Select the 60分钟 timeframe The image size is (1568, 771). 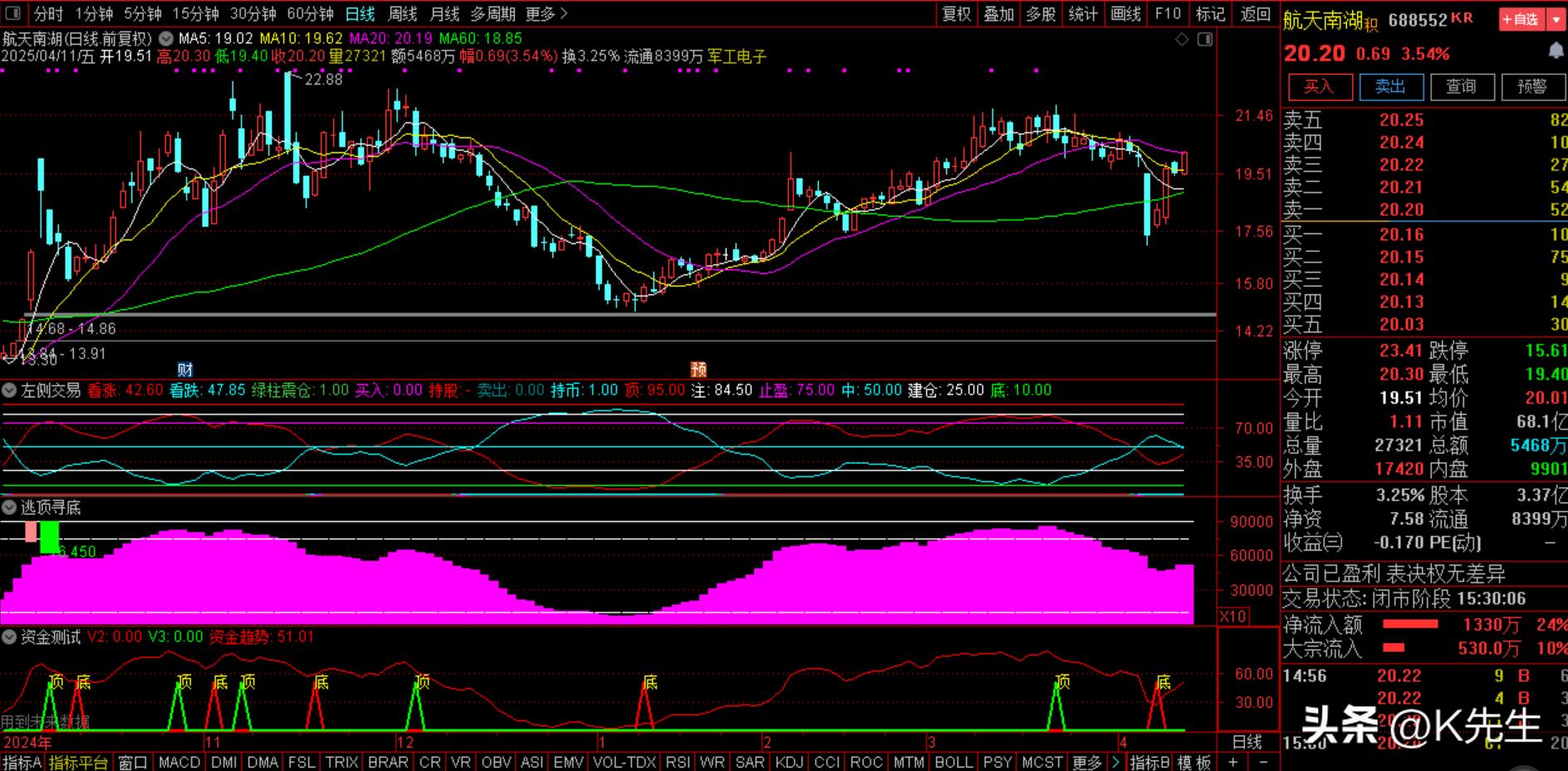(311, 14)
